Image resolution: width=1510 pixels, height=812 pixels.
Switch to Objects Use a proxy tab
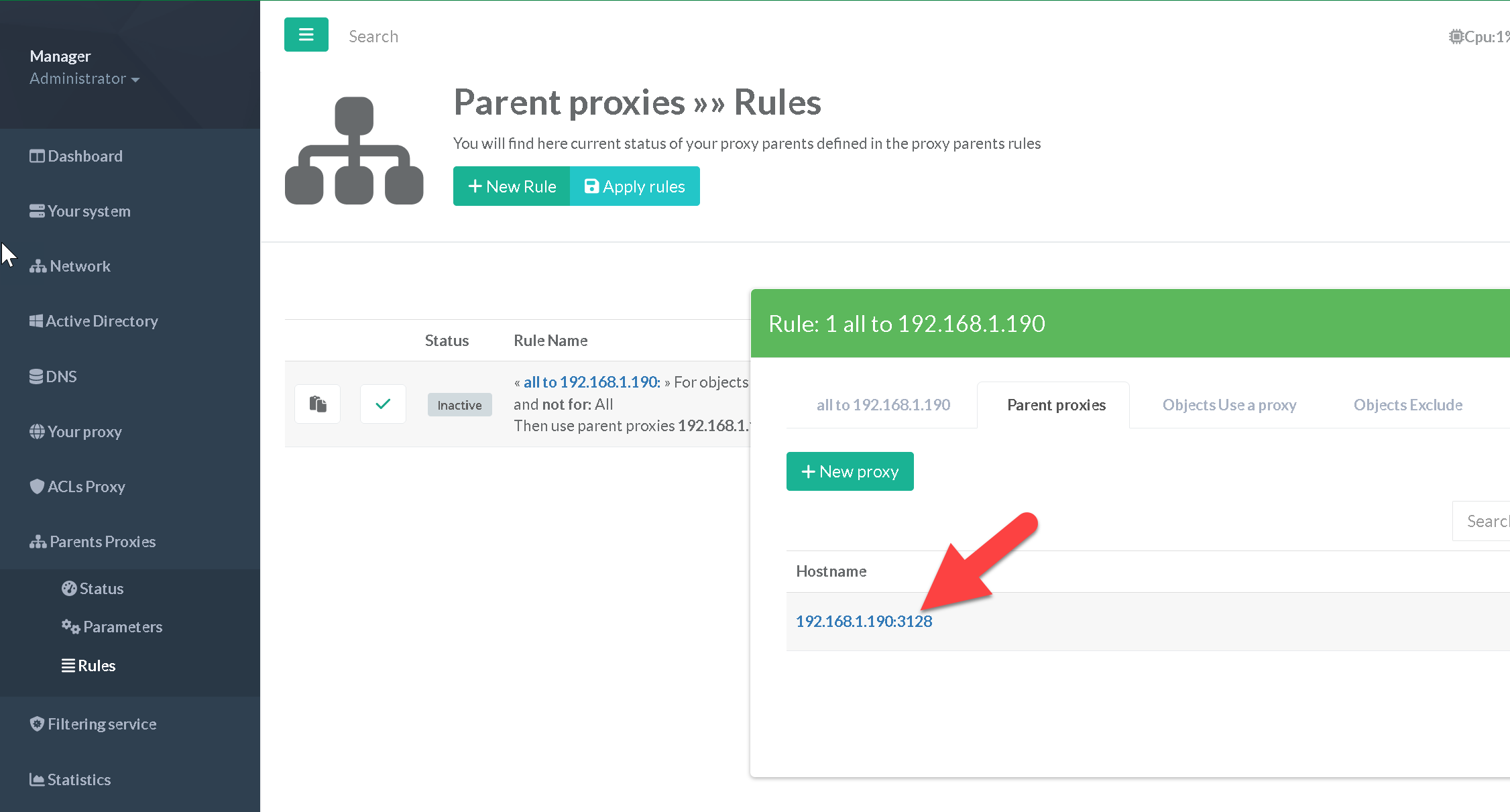(x=1229, y=405)
